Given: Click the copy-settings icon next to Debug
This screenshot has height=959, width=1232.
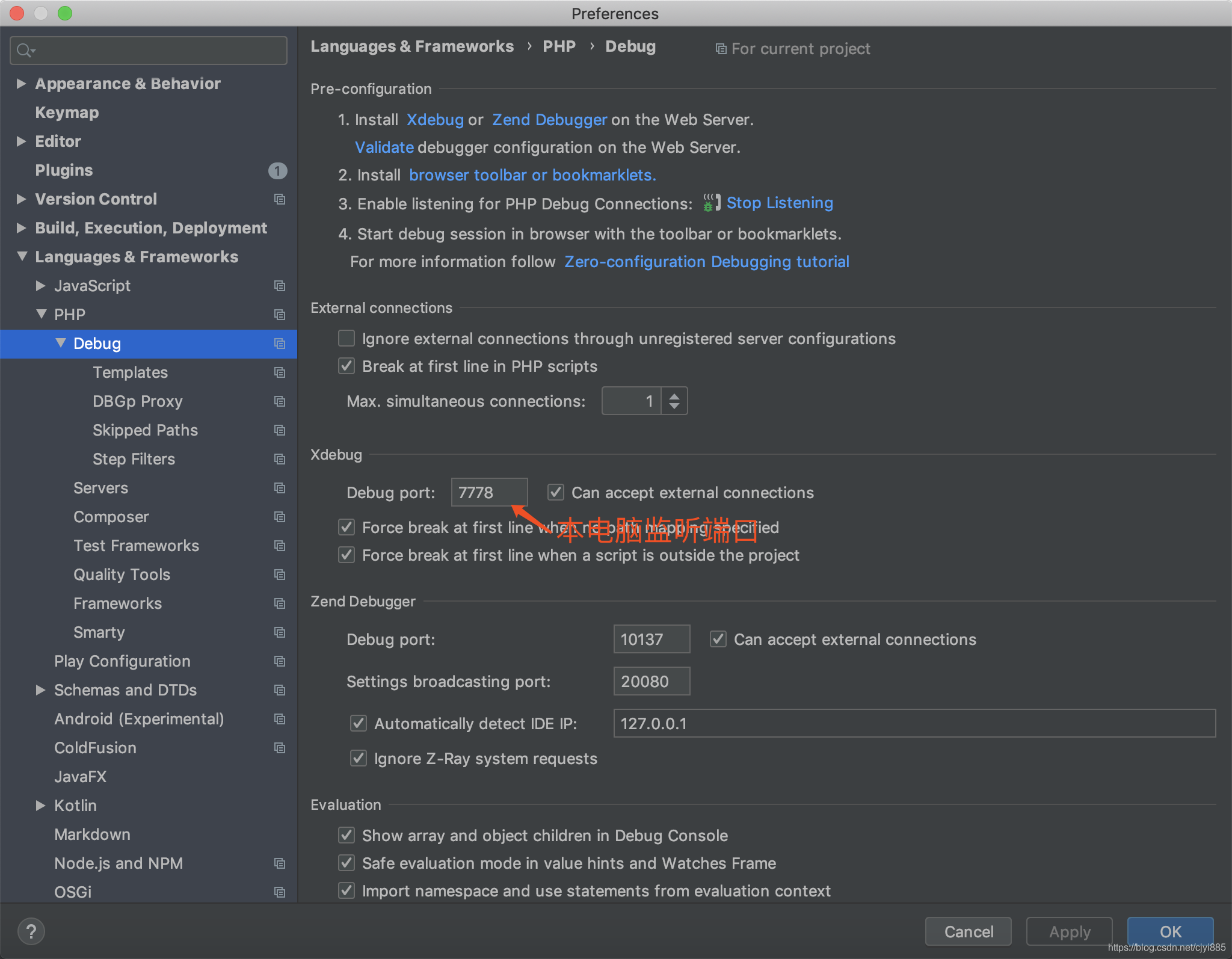Looking at the screenshot, I should tap(280, 344).
